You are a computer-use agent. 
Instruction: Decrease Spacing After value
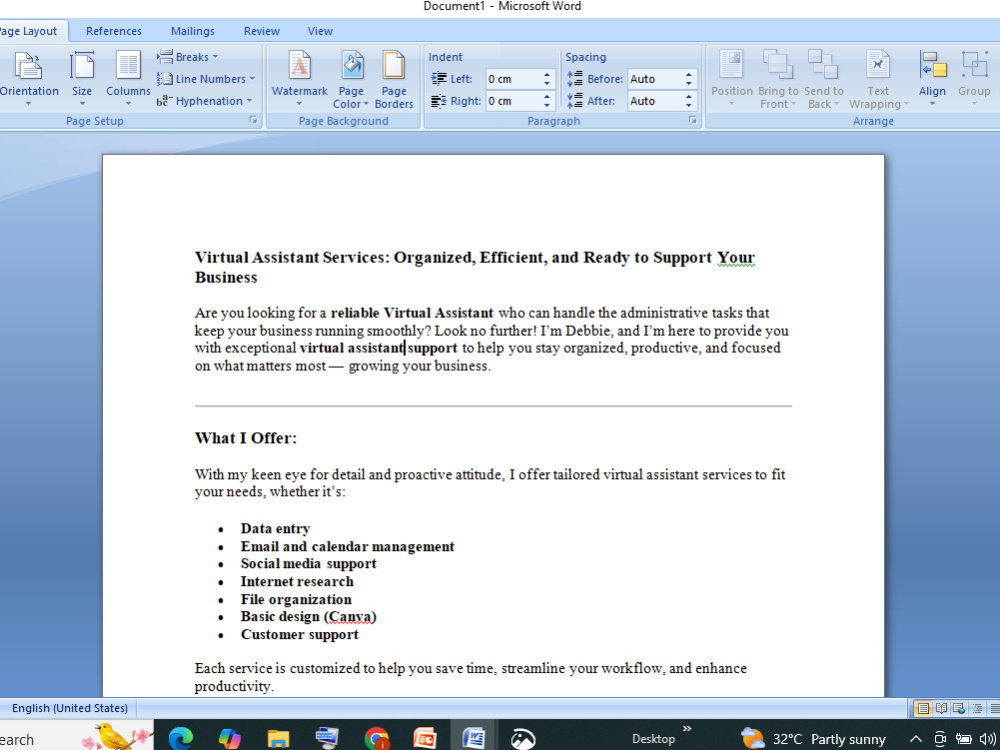click(x=689, y=105)
